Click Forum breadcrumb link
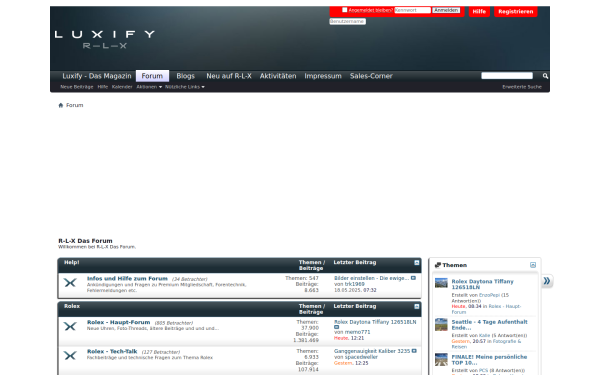The image size is (600, 375). [75, 105]
